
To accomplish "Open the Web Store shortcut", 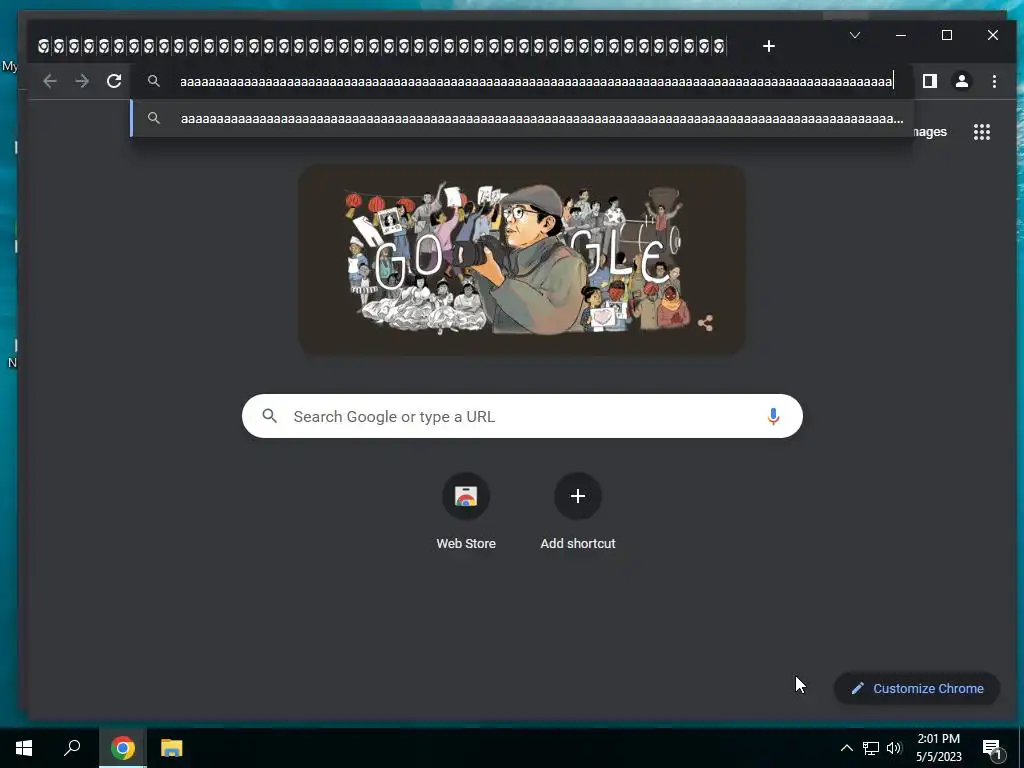I will click(466, 512).
